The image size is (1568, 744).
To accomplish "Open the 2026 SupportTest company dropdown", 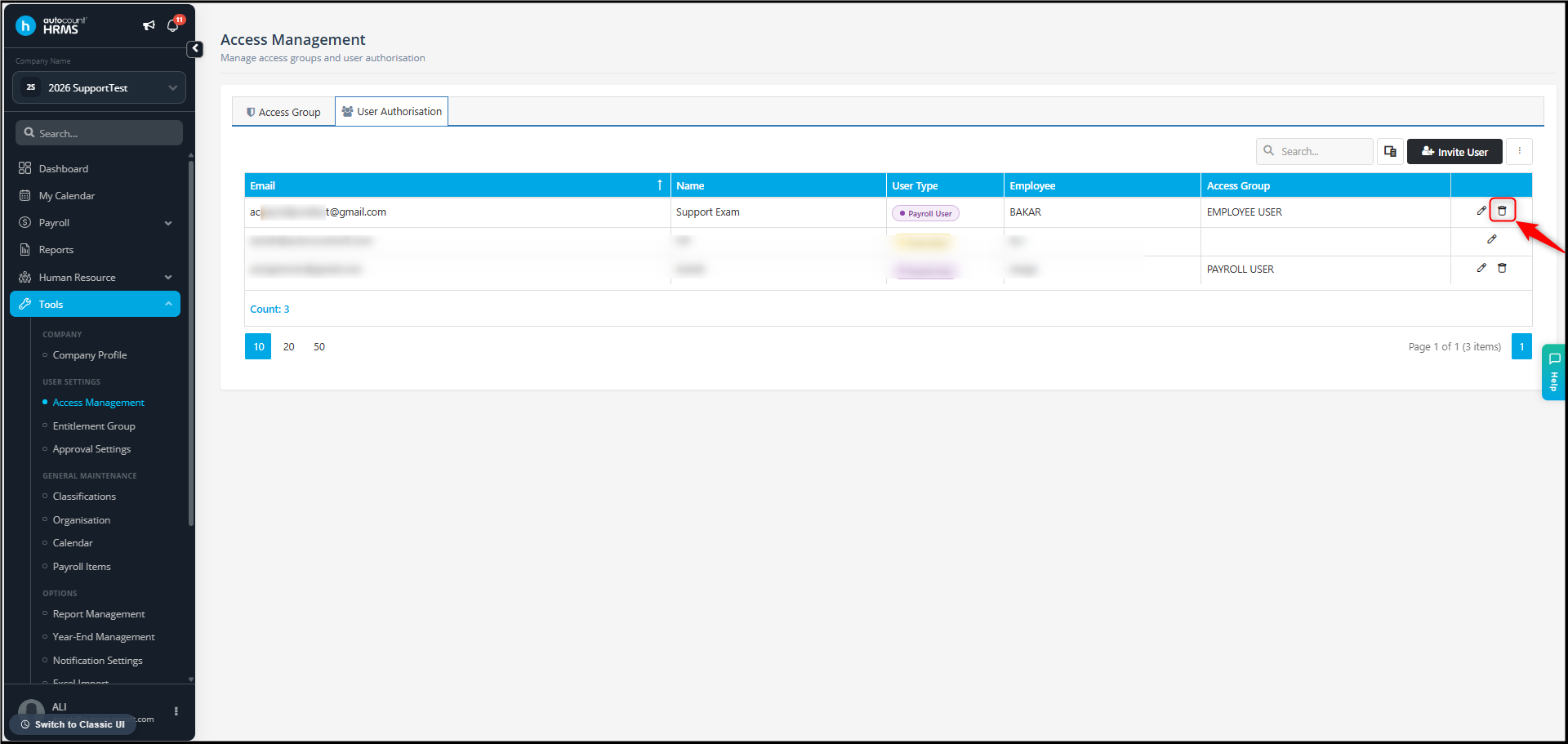I will click(x=99, y=87).
